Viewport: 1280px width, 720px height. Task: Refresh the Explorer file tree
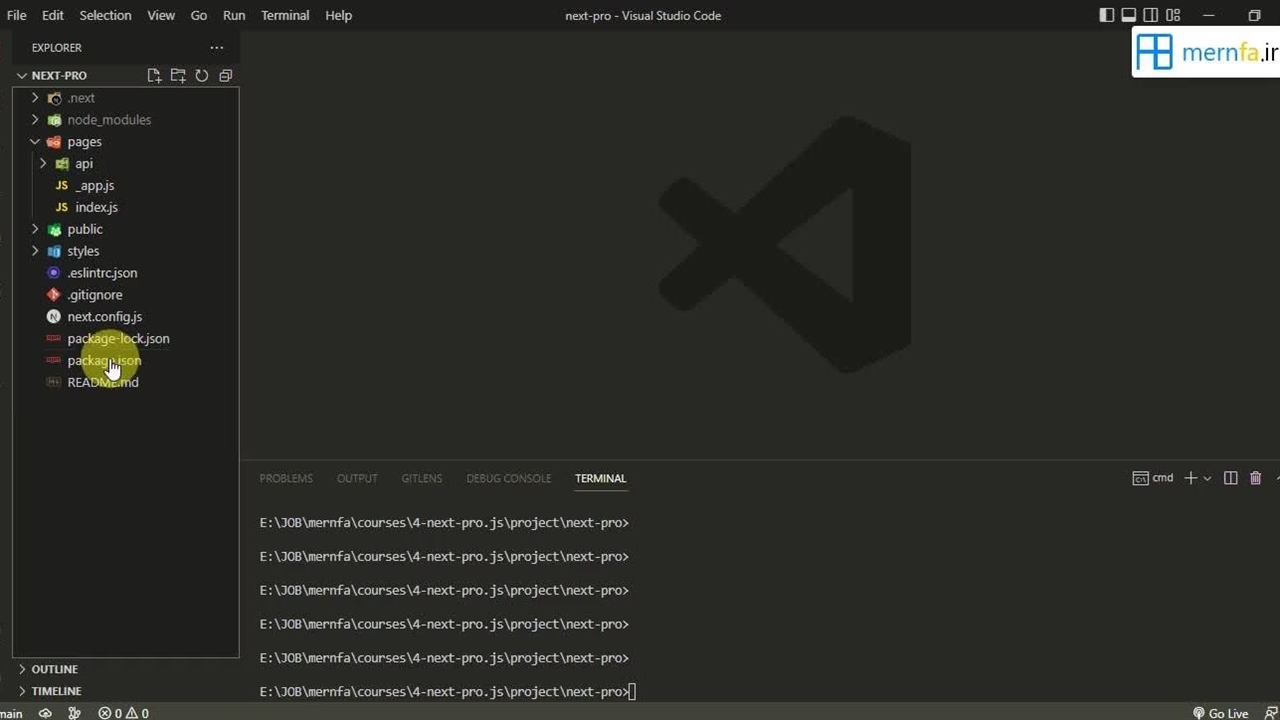coord(202,75)
